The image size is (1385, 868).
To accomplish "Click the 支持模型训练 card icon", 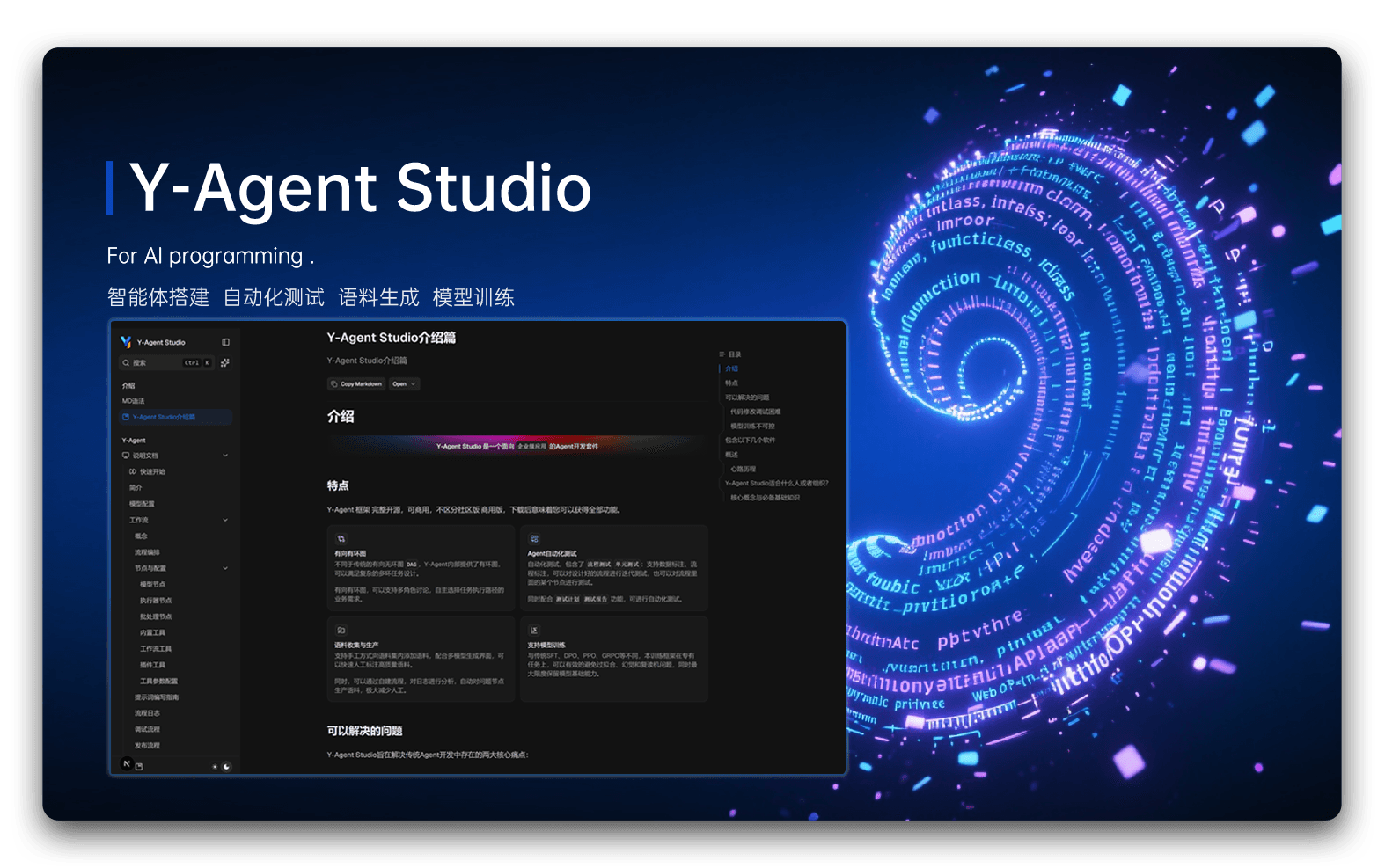I will click(x=534, y=630).
